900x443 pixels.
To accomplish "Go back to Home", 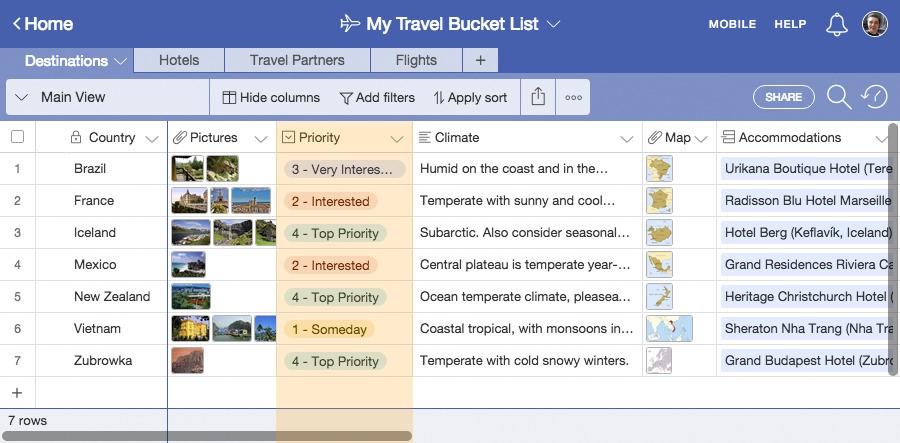I will point(42,24).
